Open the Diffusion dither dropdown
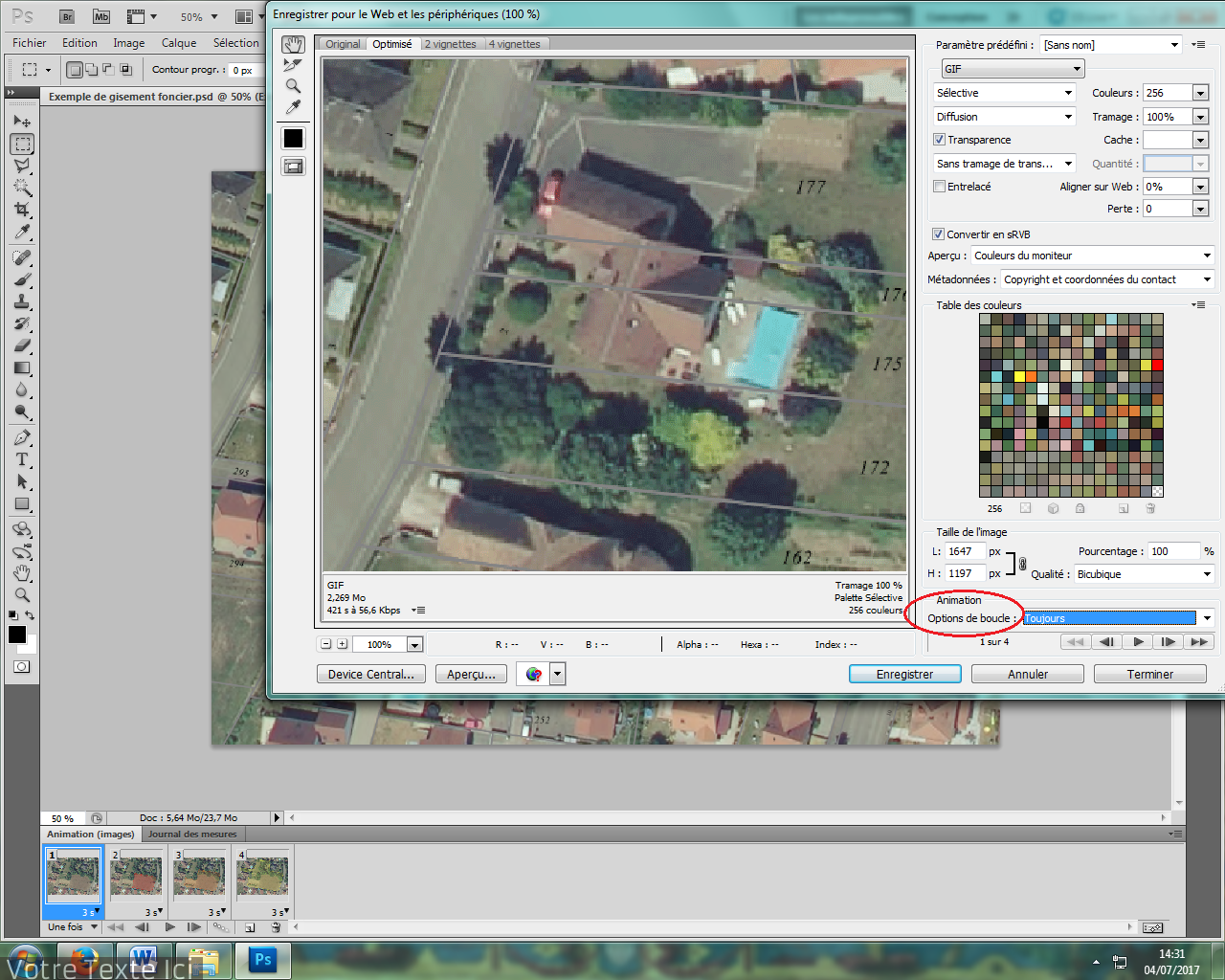This screenshot has width=1225, height=980. pyautogui.click(x=1005, y=117)
